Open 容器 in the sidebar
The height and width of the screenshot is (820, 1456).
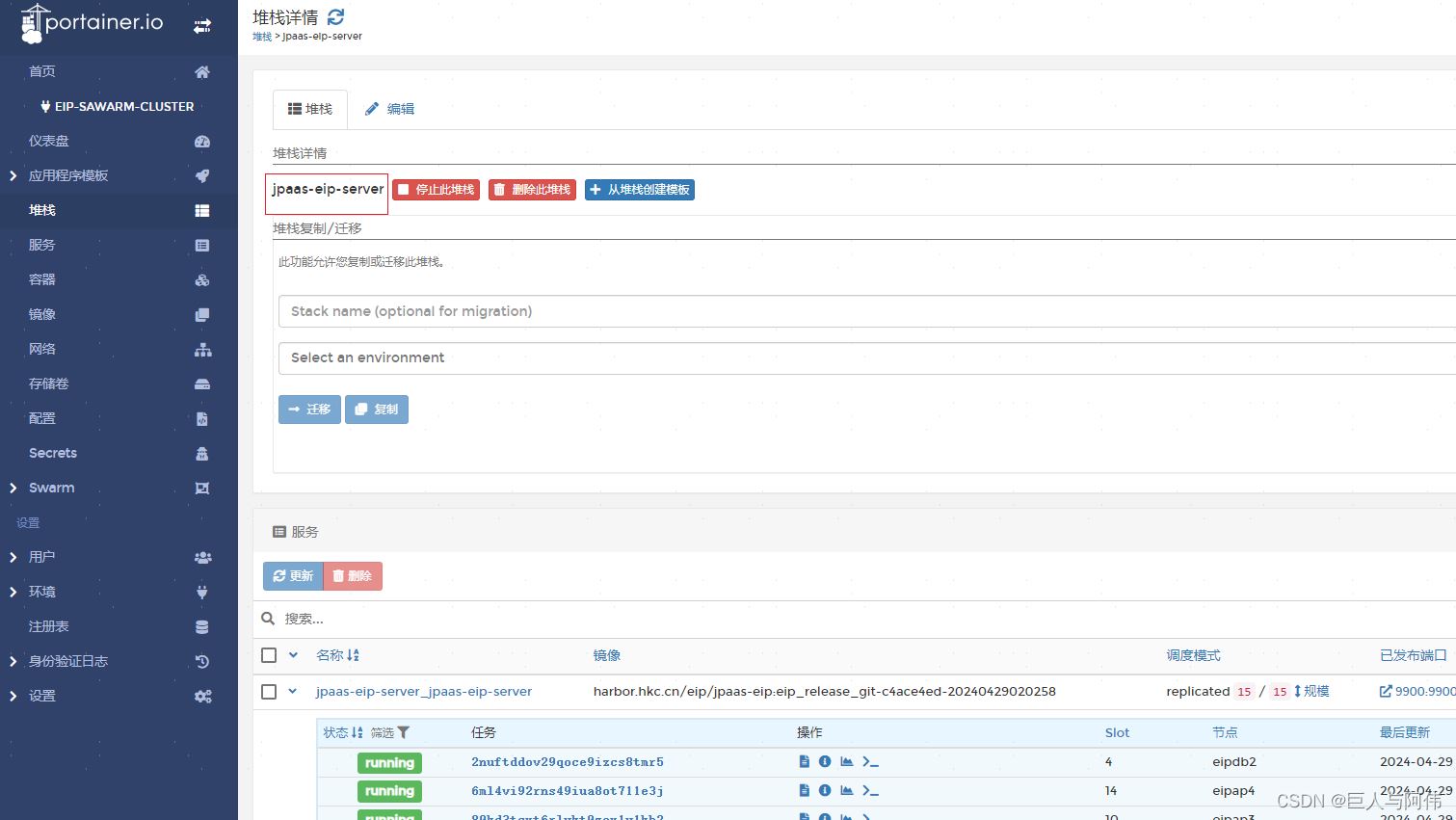pos(42,279)
